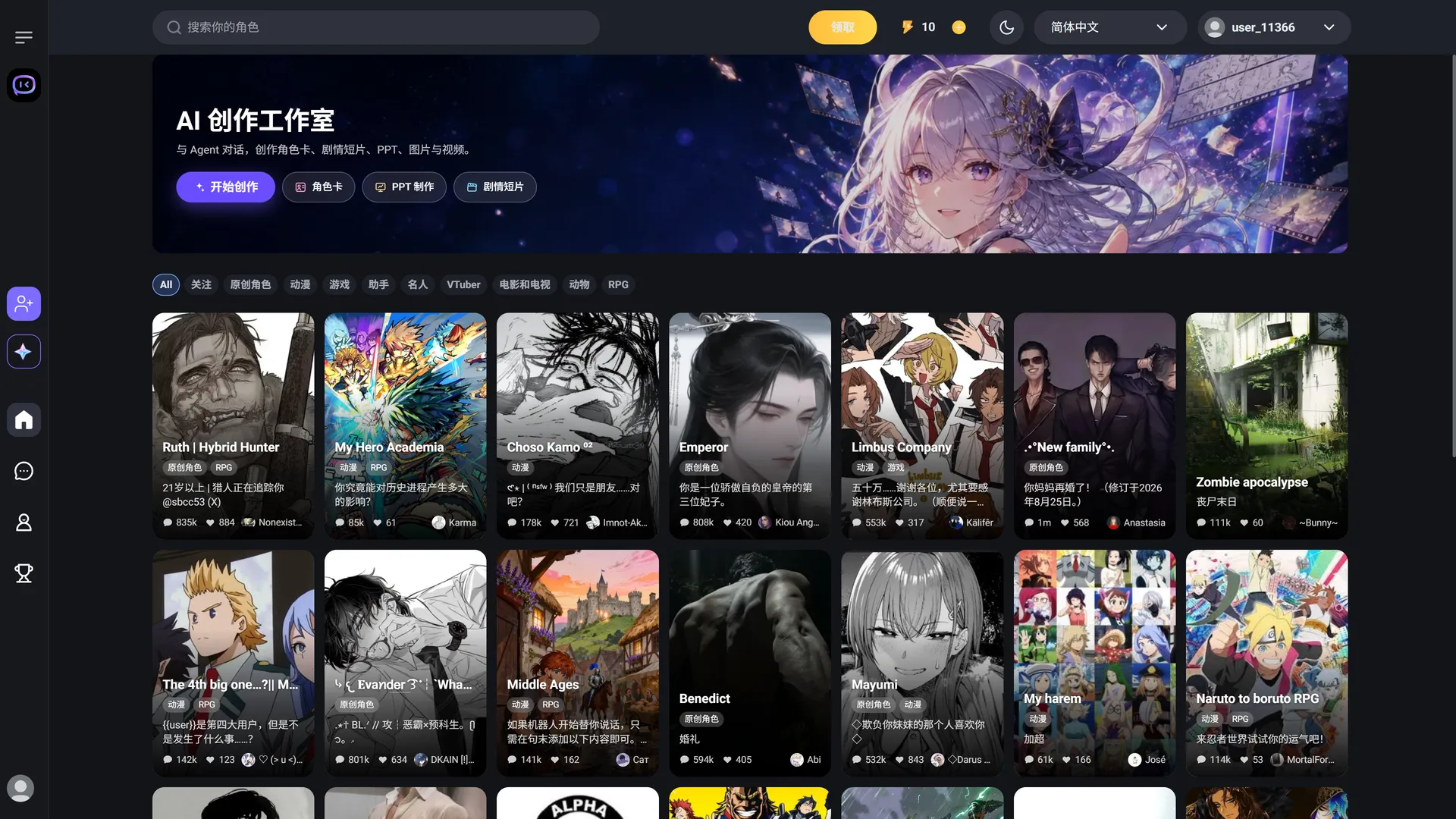Click the RPG tag on Middle Ages card

551,704
